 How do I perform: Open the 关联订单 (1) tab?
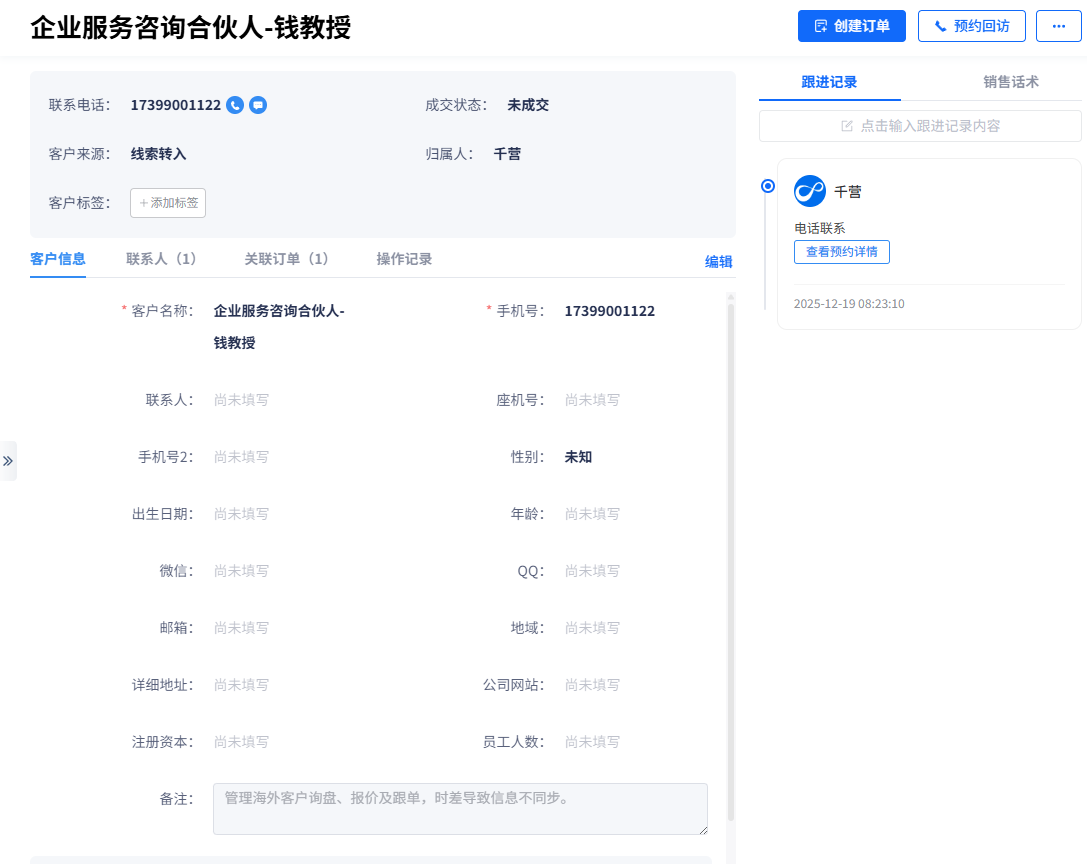pyautogui.click(x=286, y=259)
